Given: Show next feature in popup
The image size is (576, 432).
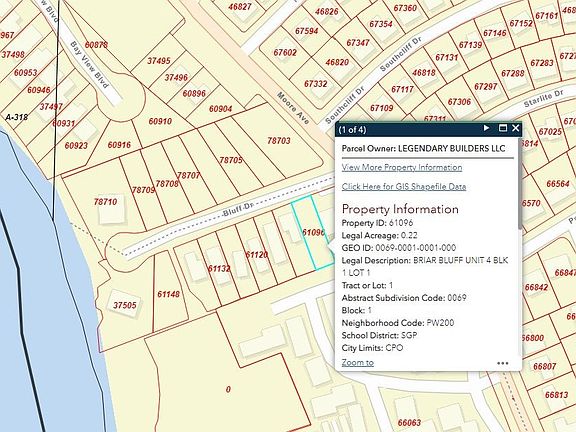Looking at the screenshot, I should click(x=486, y=128).
